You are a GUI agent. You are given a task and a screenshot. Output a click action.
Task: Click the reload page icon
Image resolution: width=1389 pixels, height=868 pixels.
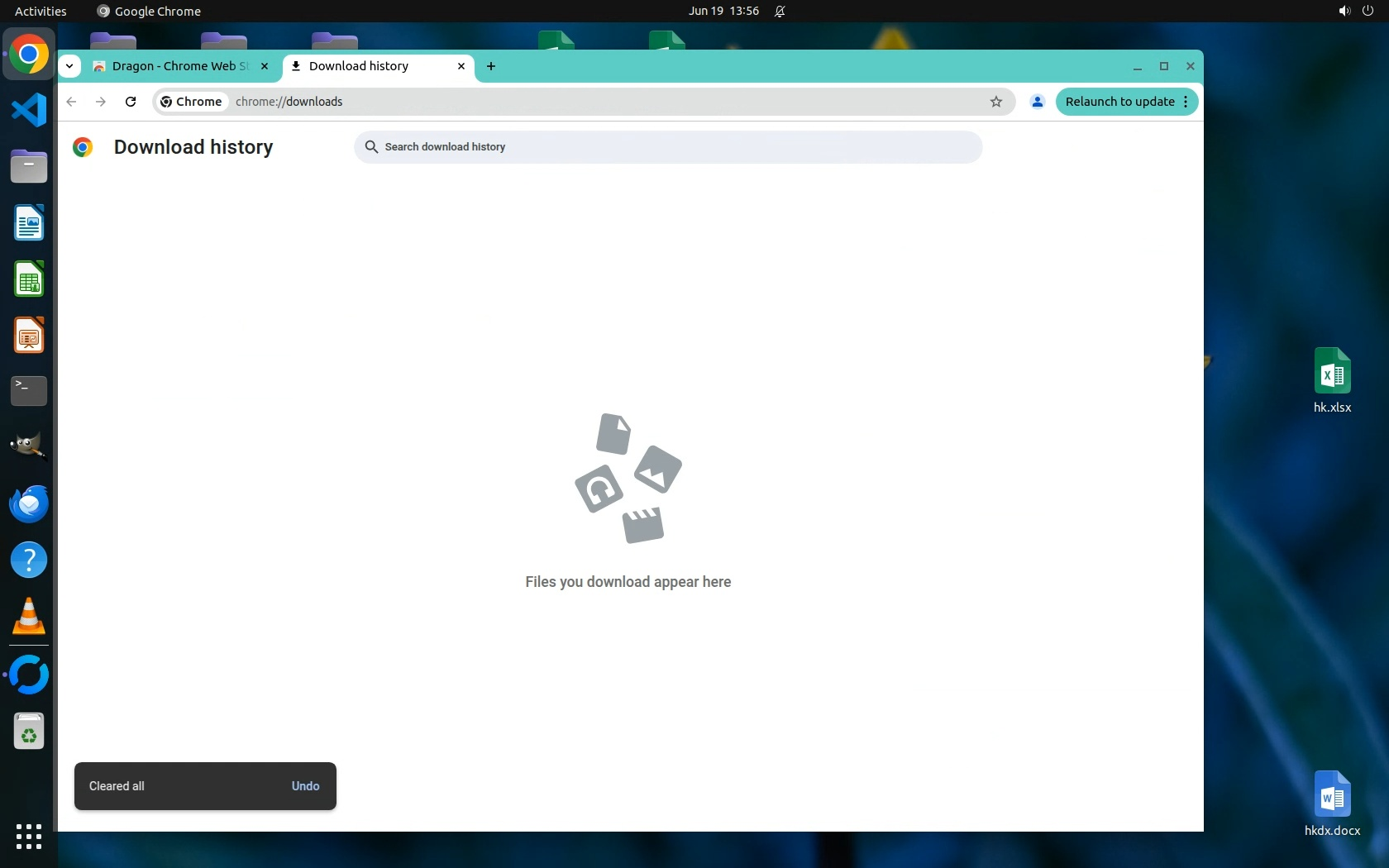pyautogui.click(x=131, y=102)
